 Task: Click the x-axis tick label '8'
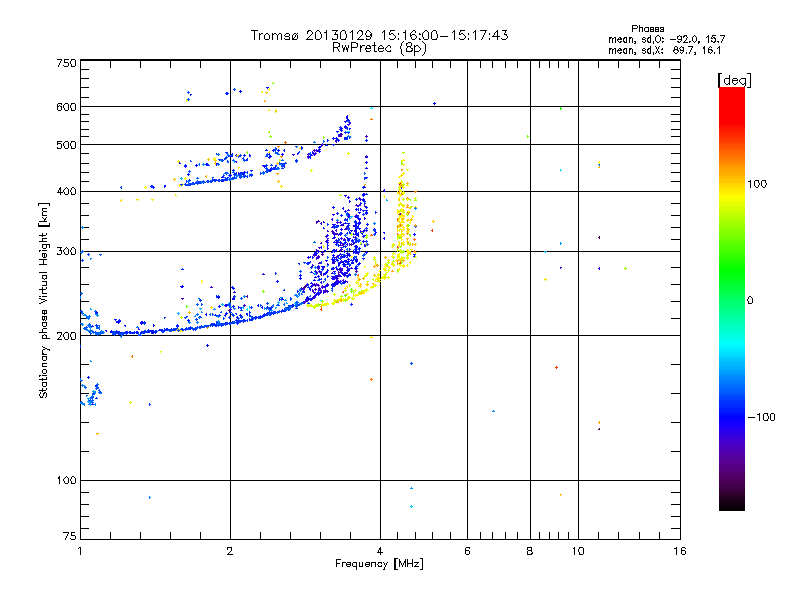(x=530, y=551)
